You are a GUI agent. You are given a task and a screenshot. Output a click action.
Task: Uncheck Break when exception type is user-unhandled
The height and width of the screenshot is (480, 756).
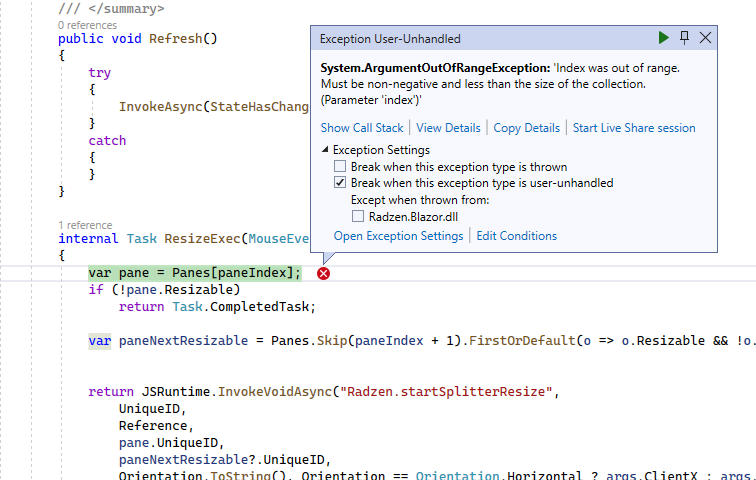click(340, 183)
